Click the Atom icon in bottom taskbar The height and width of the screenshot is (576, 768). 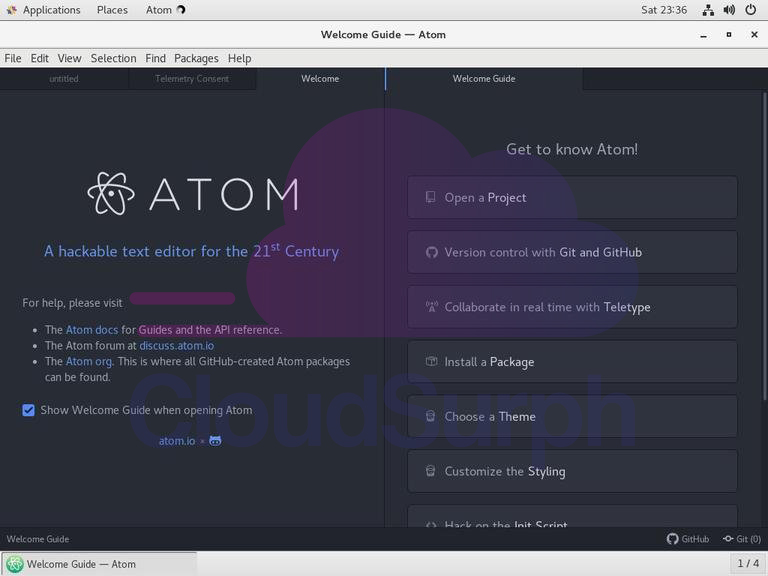(14, 564)
